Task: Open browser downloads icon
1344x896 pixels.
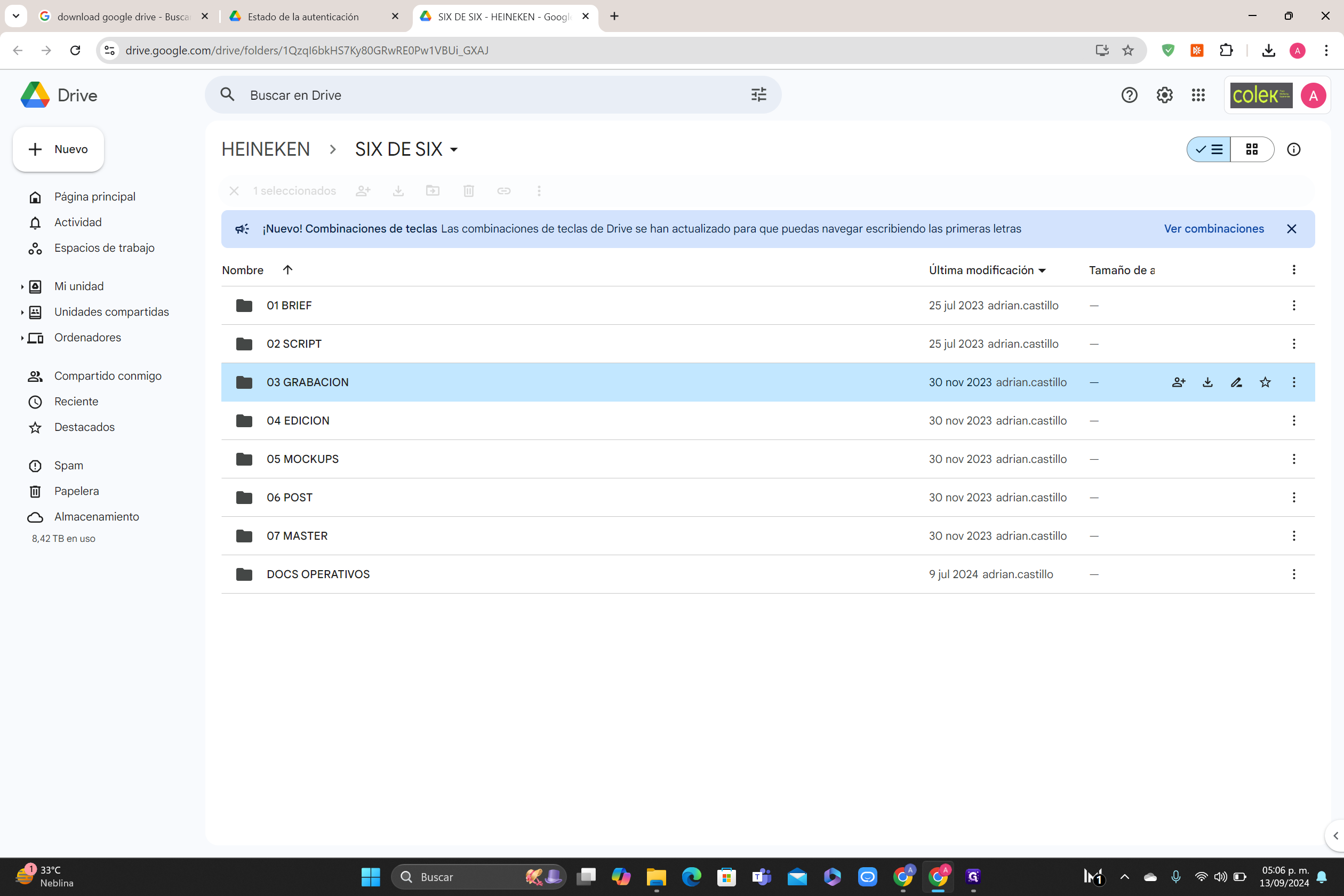Action: click(x=1269, y=50)
